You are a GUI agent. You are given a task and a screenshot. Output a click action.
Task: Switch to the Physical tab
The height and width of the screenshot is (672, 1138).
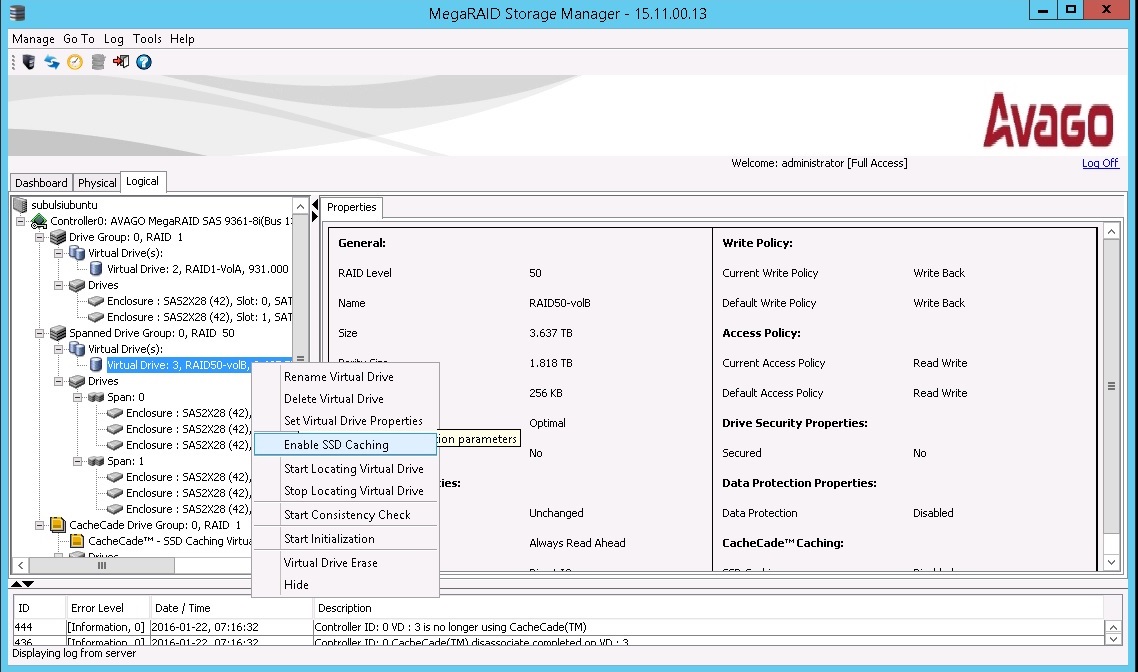pyautogui.click(x=96, y=182)
